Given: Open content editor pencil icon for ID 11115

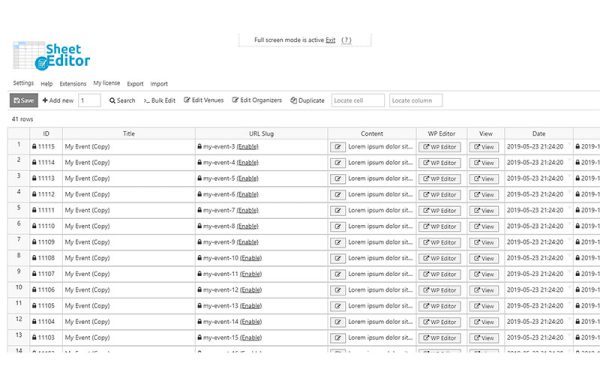Looking at the screenshot, I should coord(338,147).
